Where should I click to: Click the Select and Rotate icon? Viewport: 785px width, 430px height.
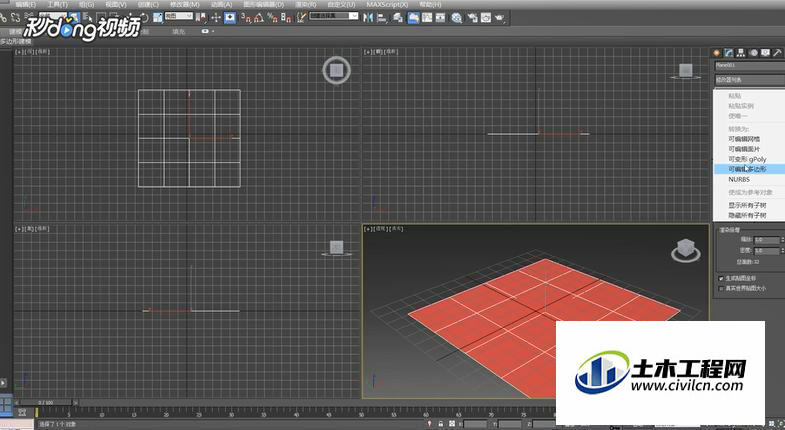(145, 18)
